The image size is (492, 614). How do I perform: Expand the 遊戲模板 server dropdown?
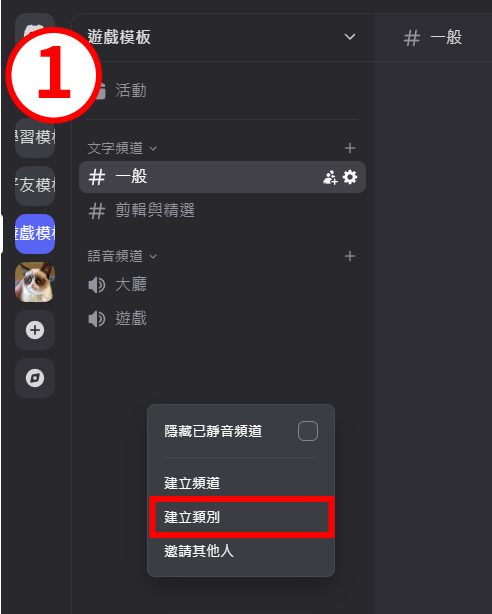349,37
